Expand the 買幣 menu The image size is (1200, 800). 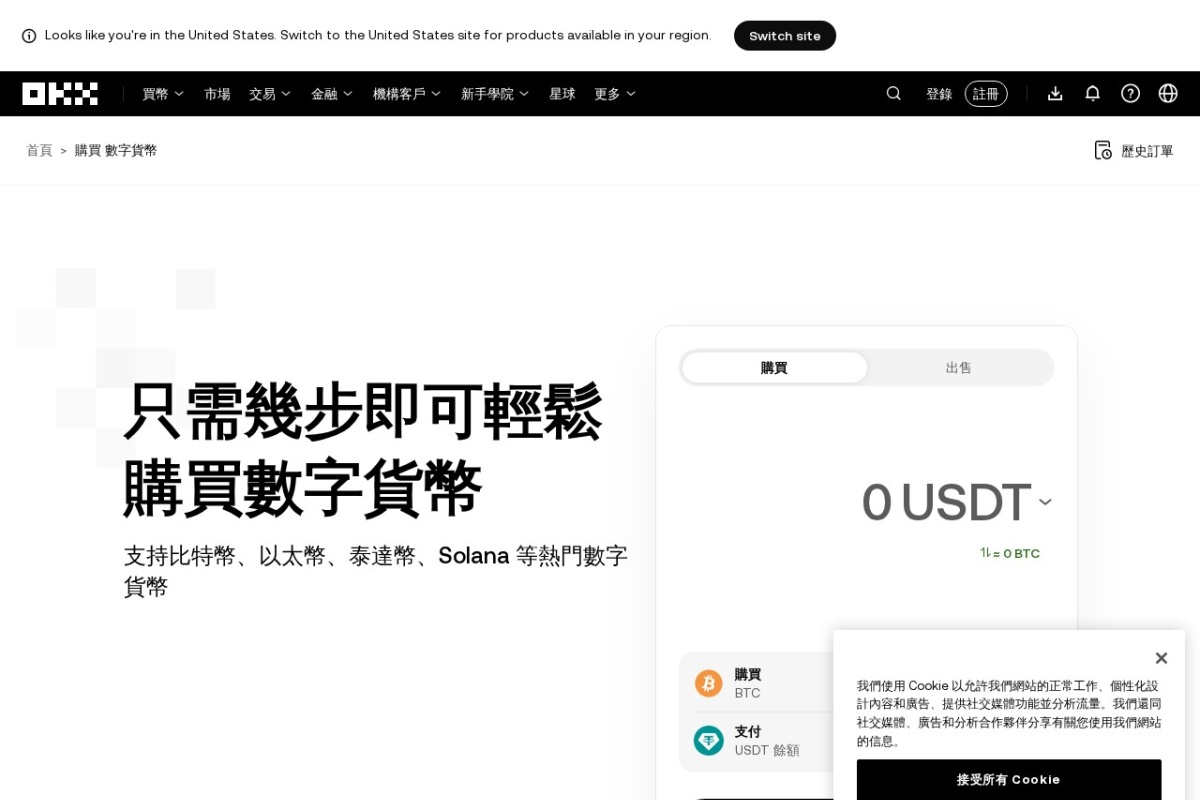coord(163,94)
